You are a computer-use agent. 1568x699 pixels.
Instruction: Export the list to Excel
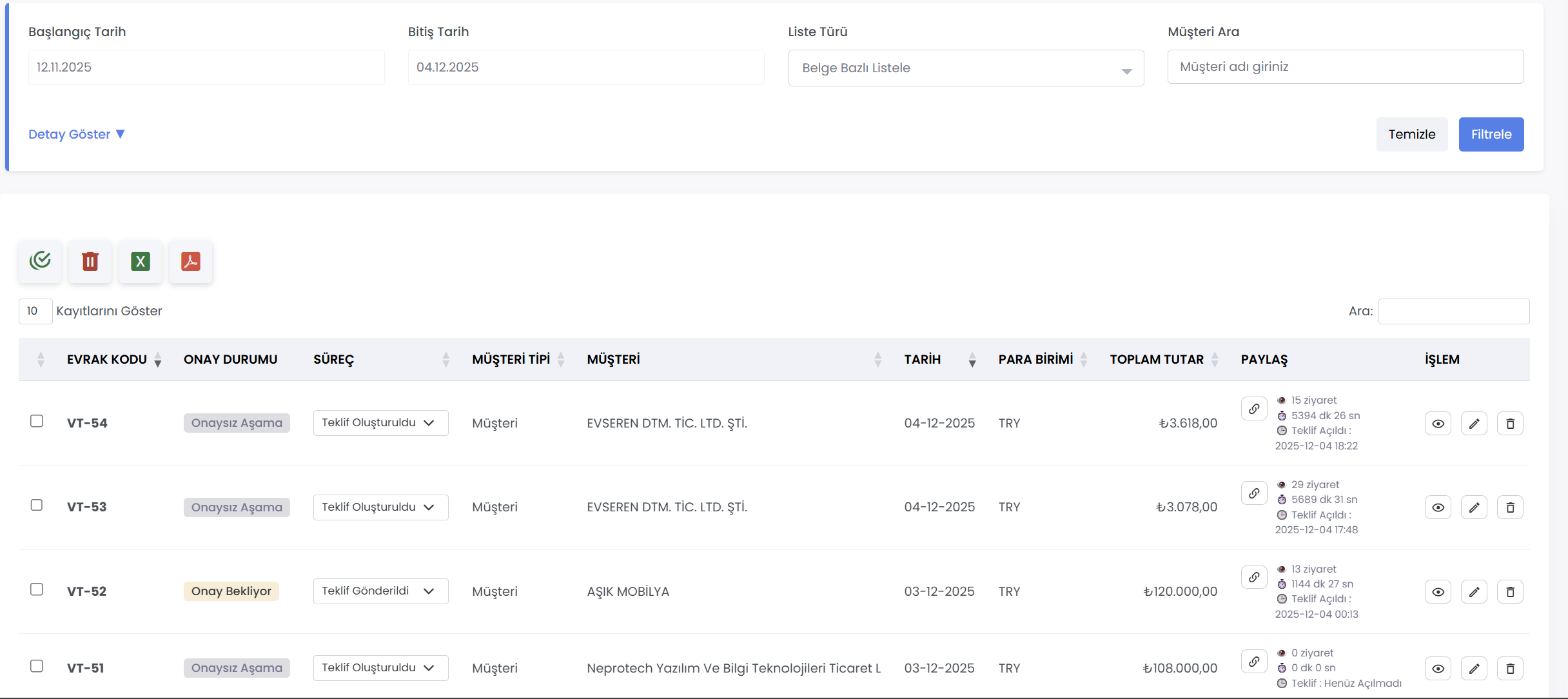(x=141, y=261)
